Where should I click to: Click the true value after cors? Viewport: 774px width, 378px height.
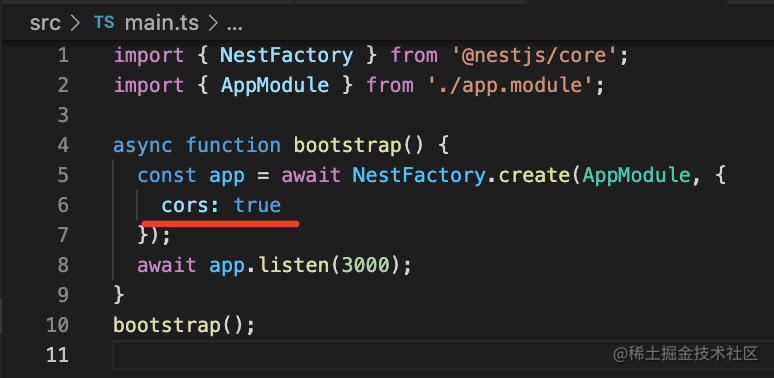(x=257, y=205)
